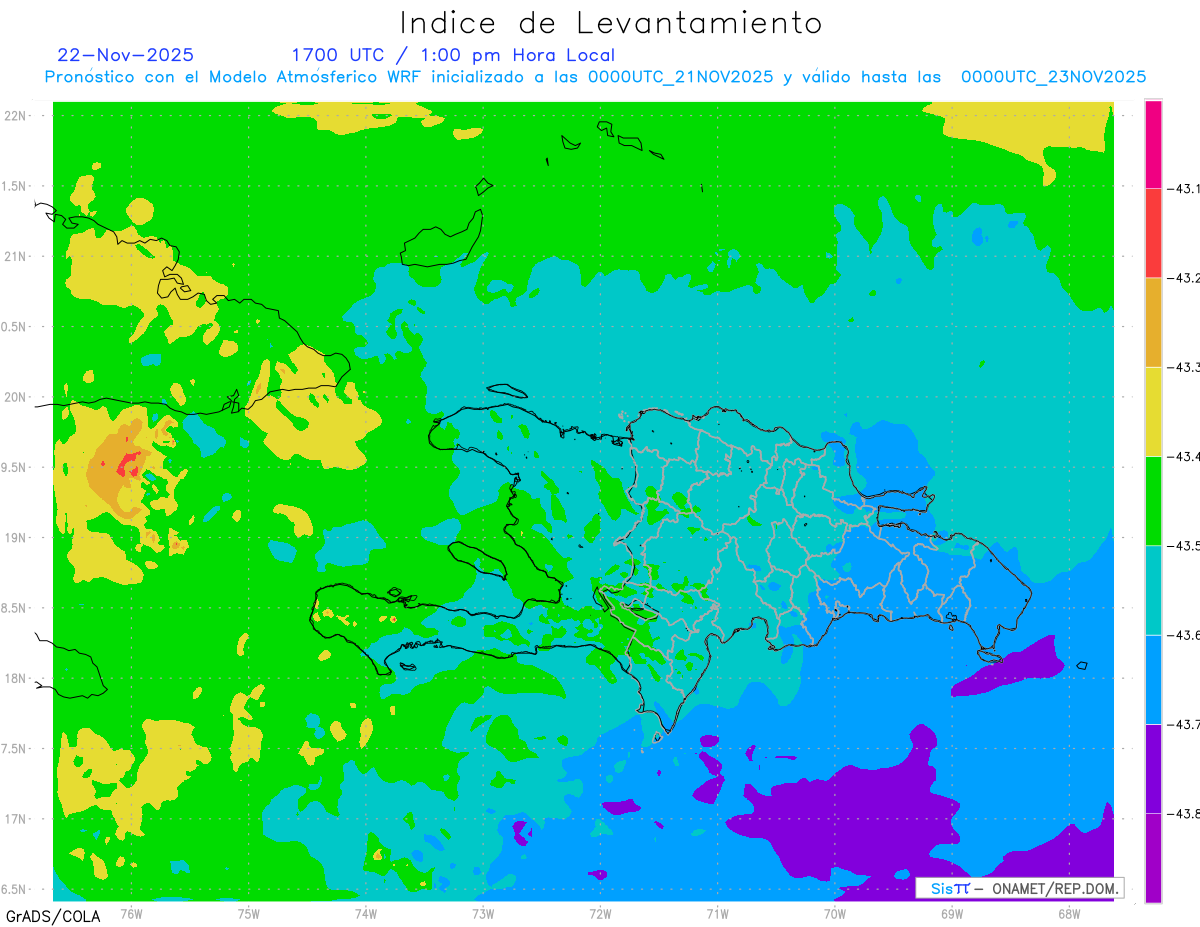The width and height of the screenshot is (1200, 927).
Task: Click the "-43.4" color bar value
Action: coord(1185,456)
